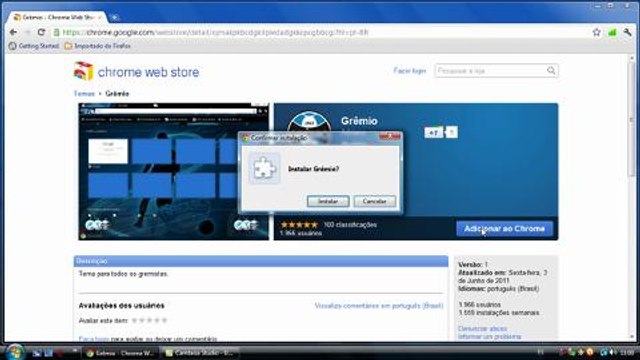
Task: Click the address bar URL
Action: pos(216,32)
